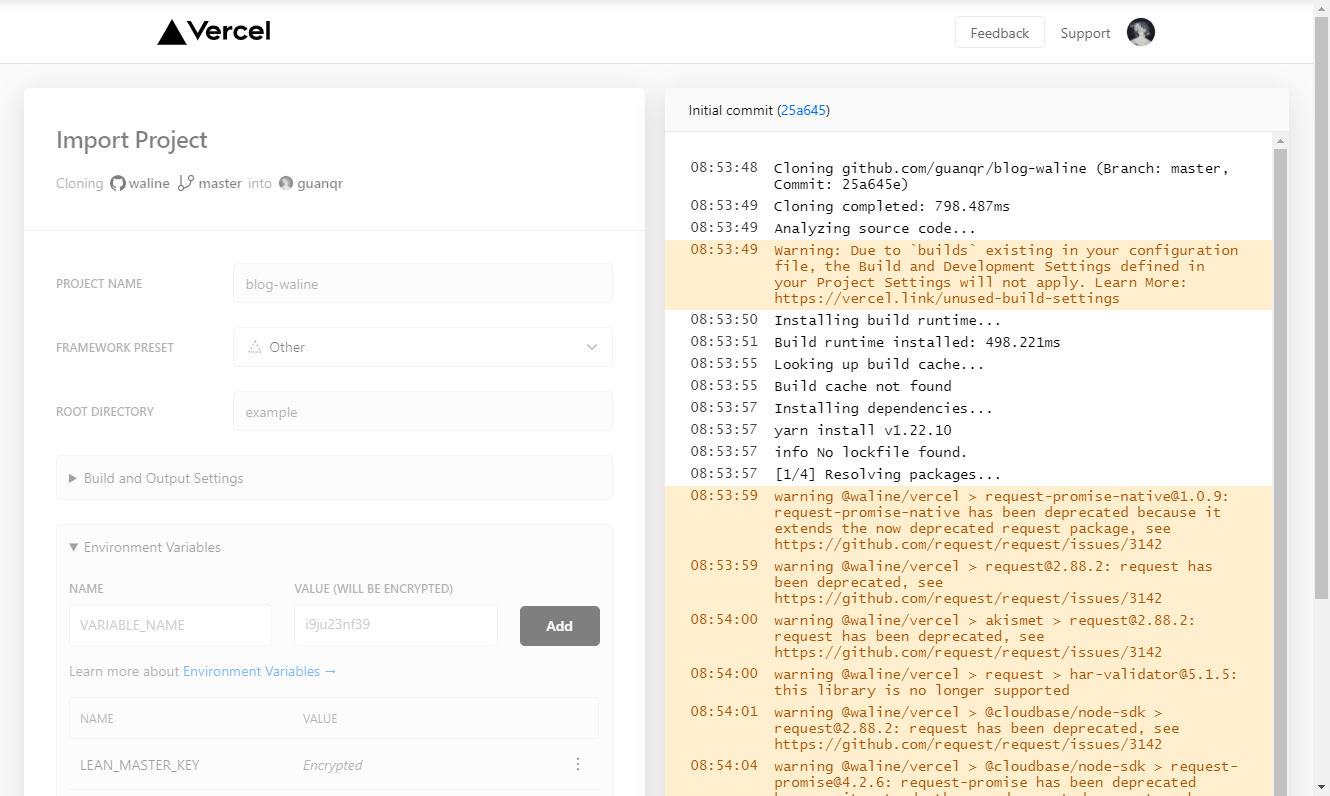The width and height of the screenshot is (1330, 796).
Task: Click the 08:54:04 timestamp
Action: [x=724, y=766]
